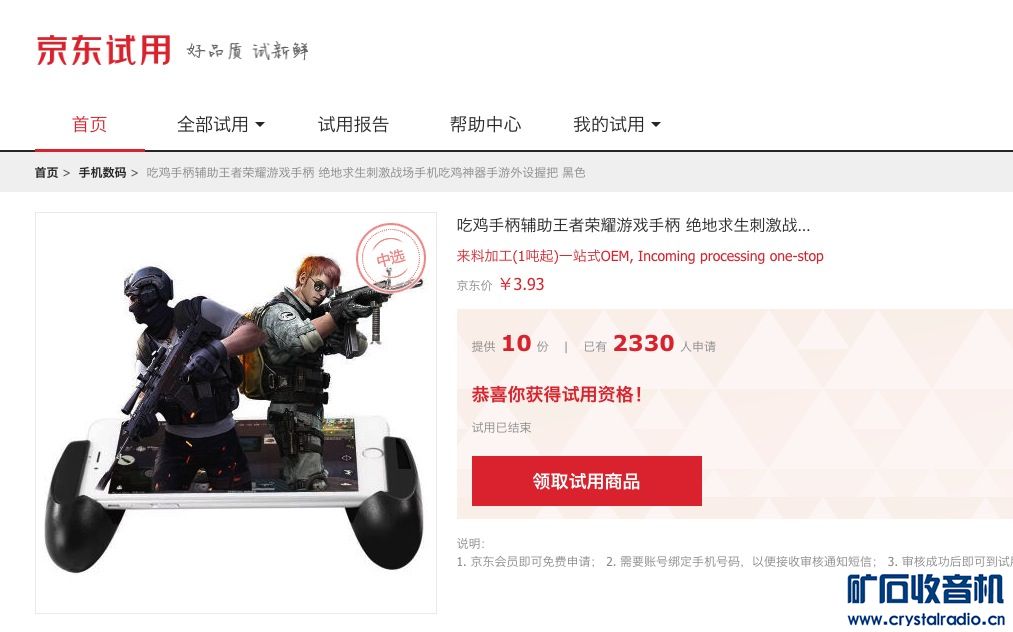Click the arrow next to 全部试用
Viewport: 1013px width, 632px height.
click(260, 124)
